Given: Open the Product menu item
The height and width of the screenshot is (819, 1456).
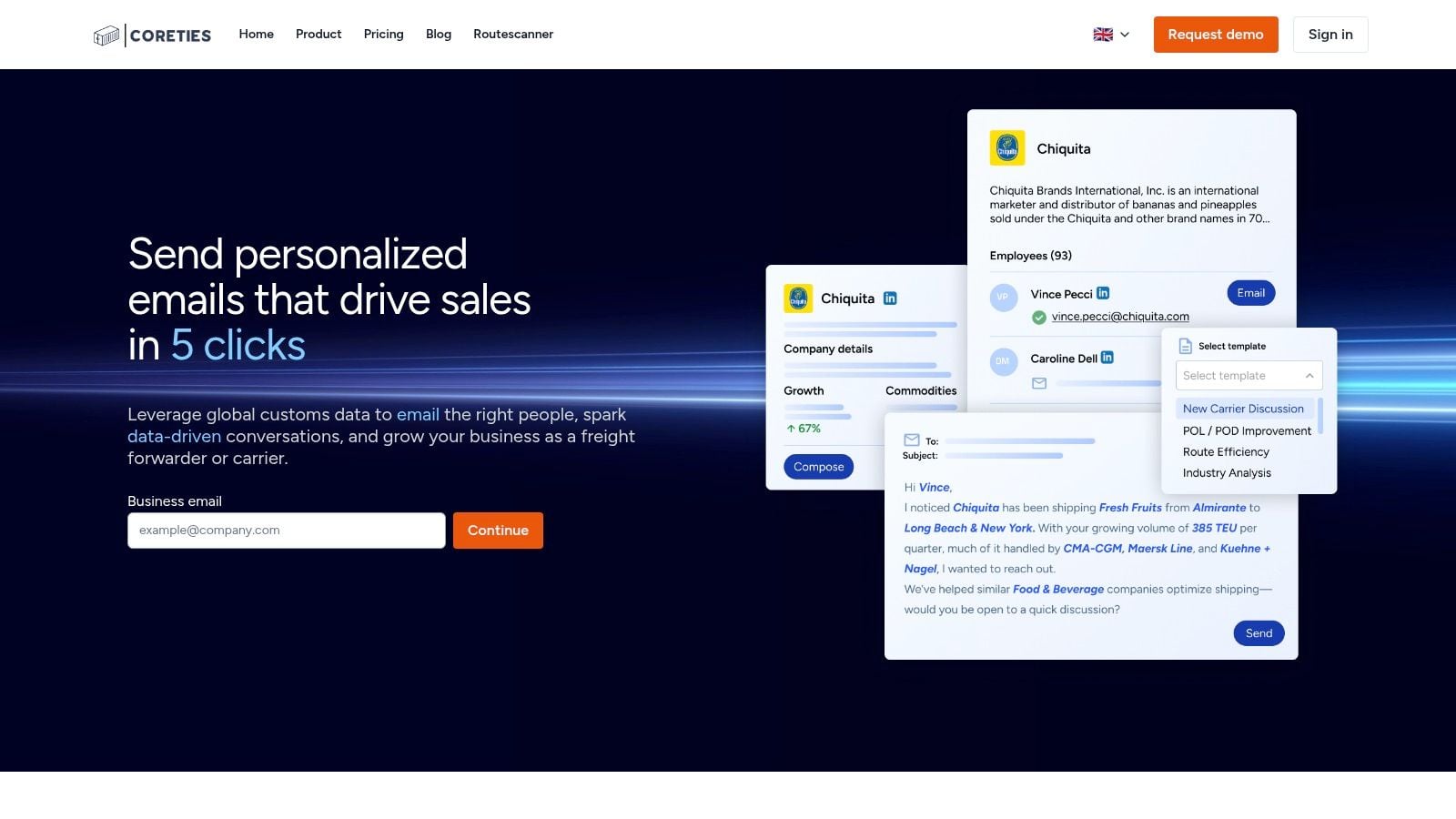Looking at the screenshot, I should pyautogui.click(x=318, y=34).
